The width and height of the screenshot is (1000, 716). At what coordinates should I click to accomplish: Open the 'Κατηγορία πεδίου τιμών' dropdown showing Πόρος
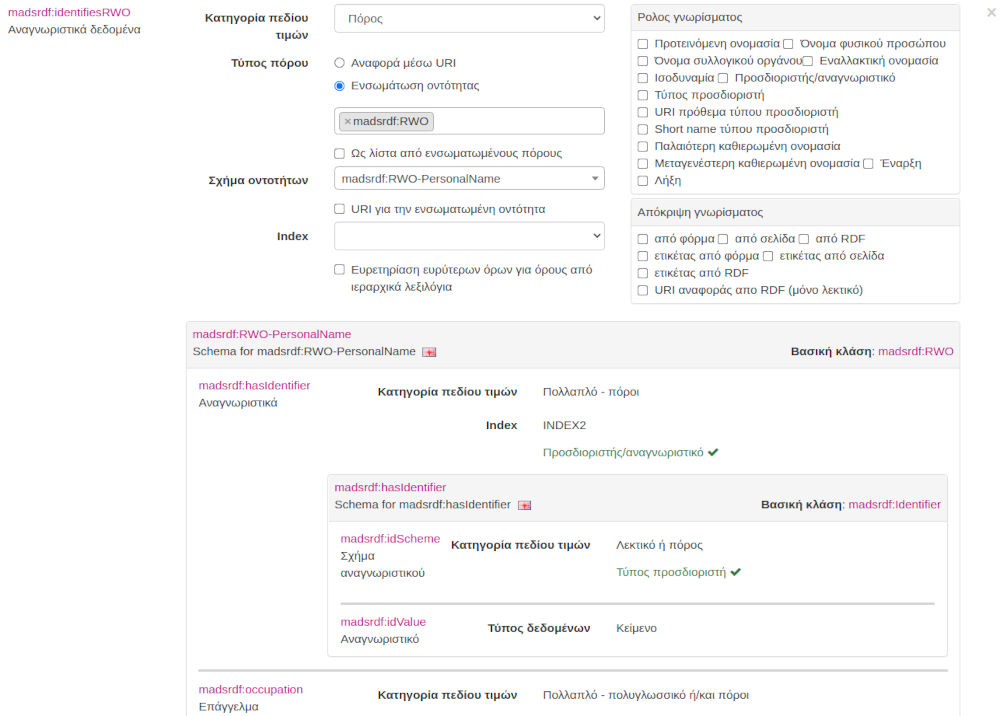469,19
